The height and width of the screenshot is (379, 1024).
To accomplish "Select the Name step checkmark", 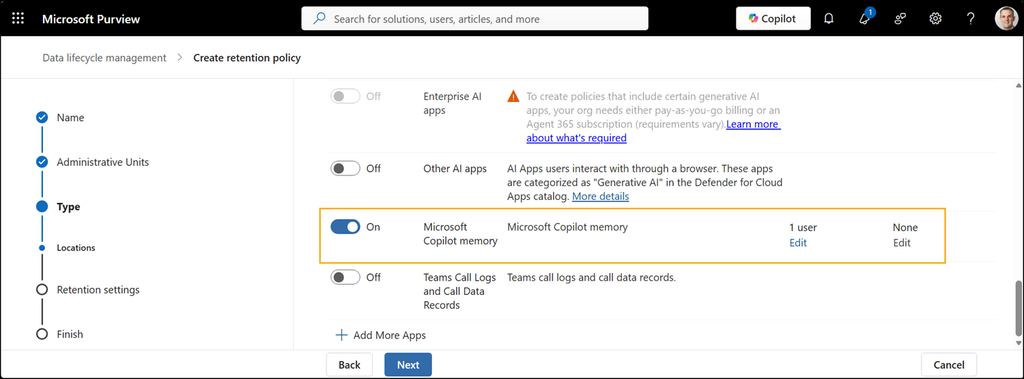I will (x=42, y=118).
